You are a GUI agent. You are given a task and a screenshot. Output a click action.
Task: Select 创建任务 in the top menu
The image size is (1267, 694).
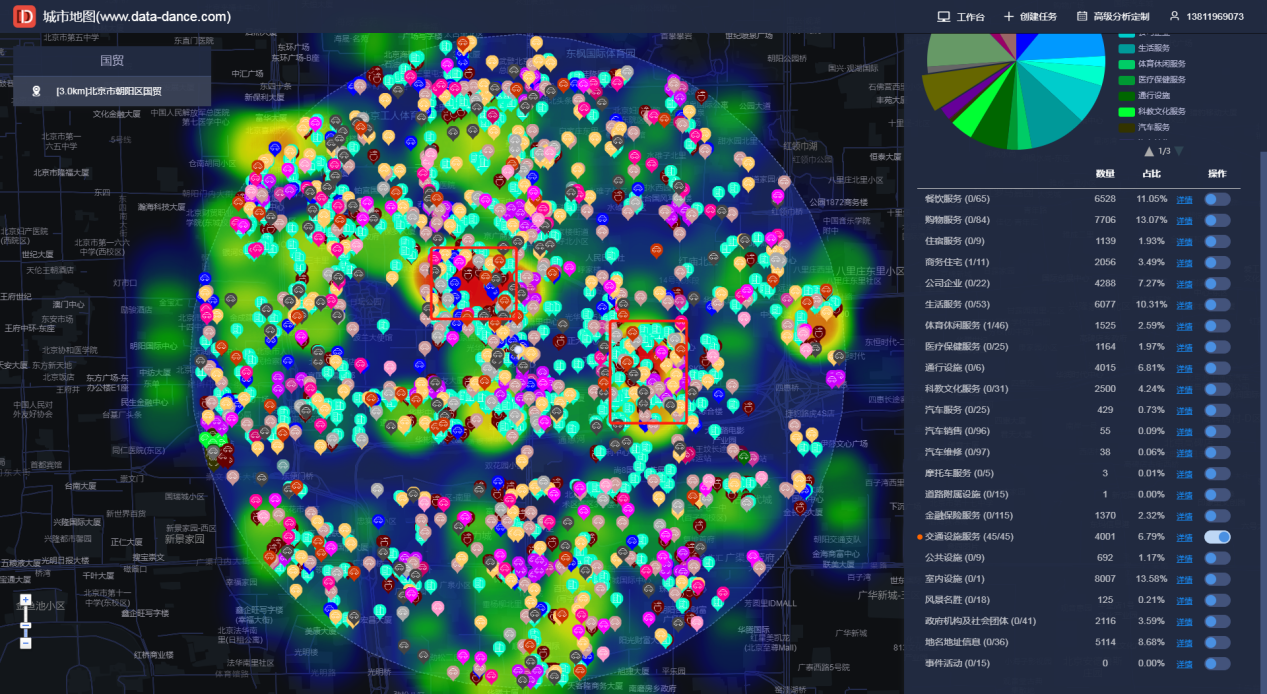click(1038, 17)
